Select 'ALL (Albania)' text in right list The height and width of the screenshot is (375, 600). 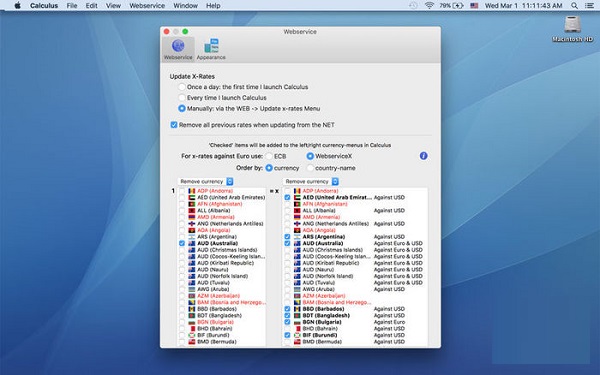(x=320, y=210)
